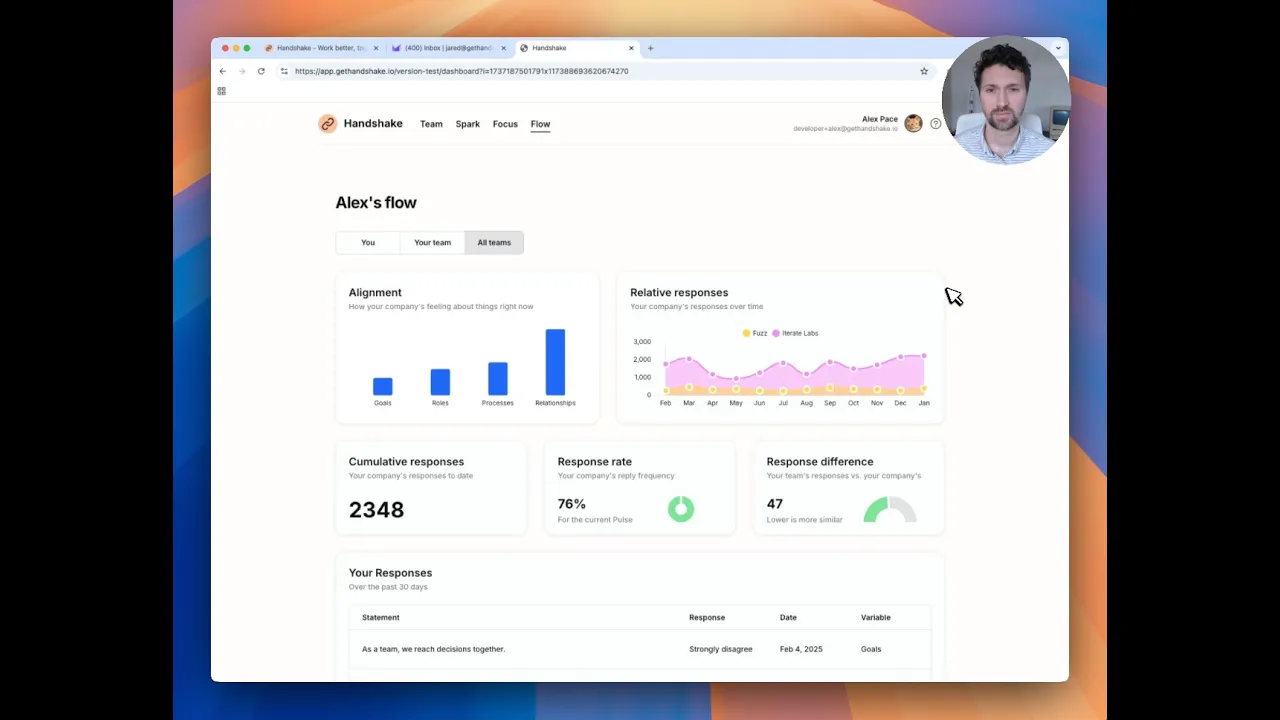This screenshot has width=1280, height=720.
Task: Click the Handshake logo icon
Action: [x=327, y=124]
